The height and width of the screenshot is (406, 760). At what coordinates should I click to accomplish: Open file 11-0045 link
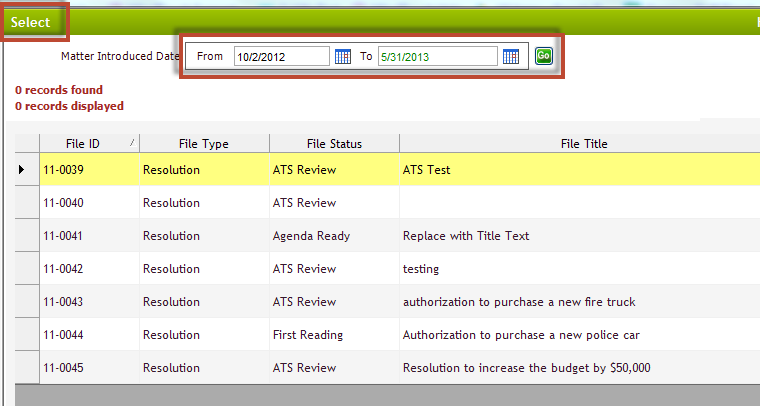[63, 368]
